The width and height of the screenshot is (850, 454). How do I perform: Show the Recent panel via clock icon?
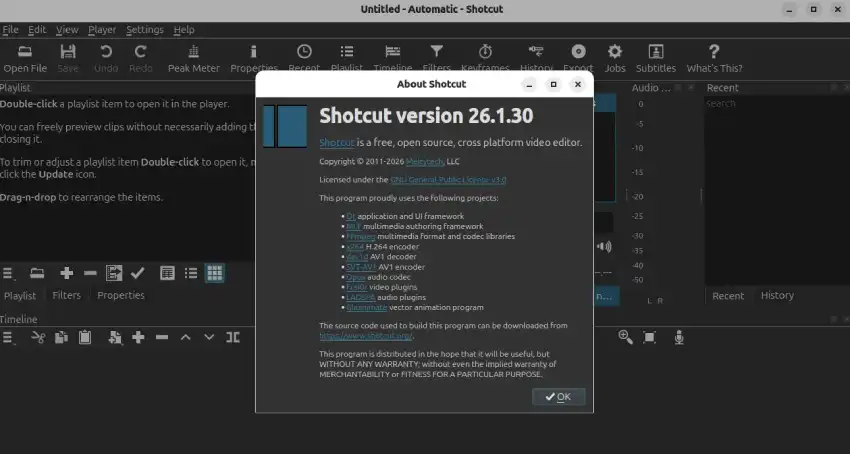(x=304, y=52)
